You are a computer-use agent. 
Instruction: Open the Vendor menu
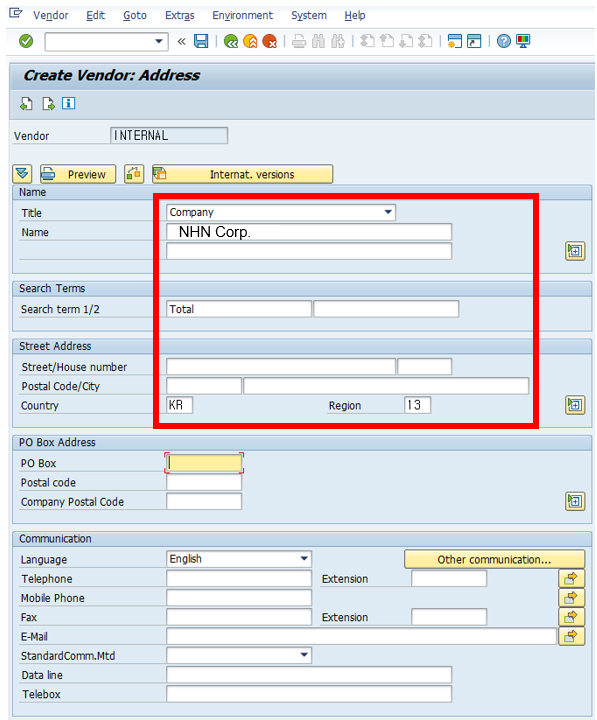pos(51,16)
